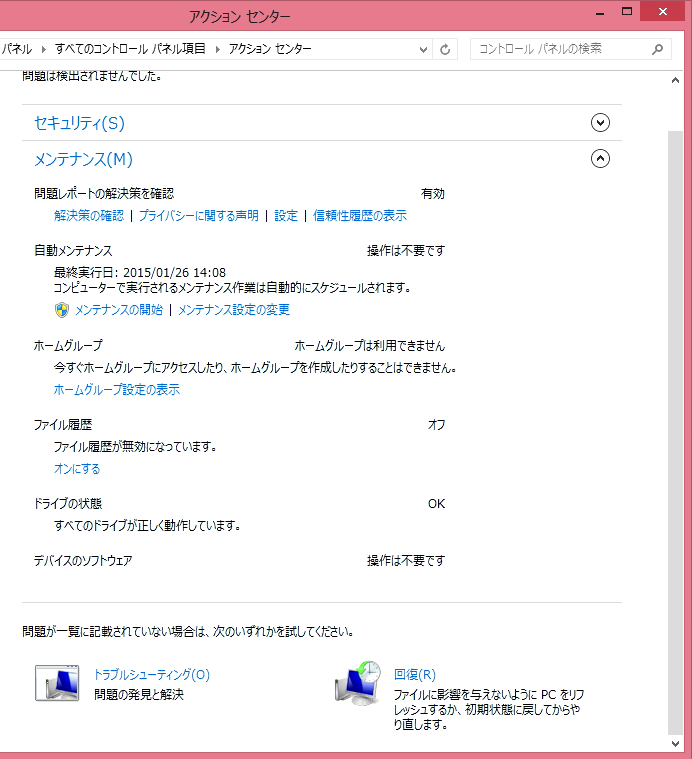Click the メンテナンス(M) heading
This screenshot has height=759, width=692.
(83, 159)
